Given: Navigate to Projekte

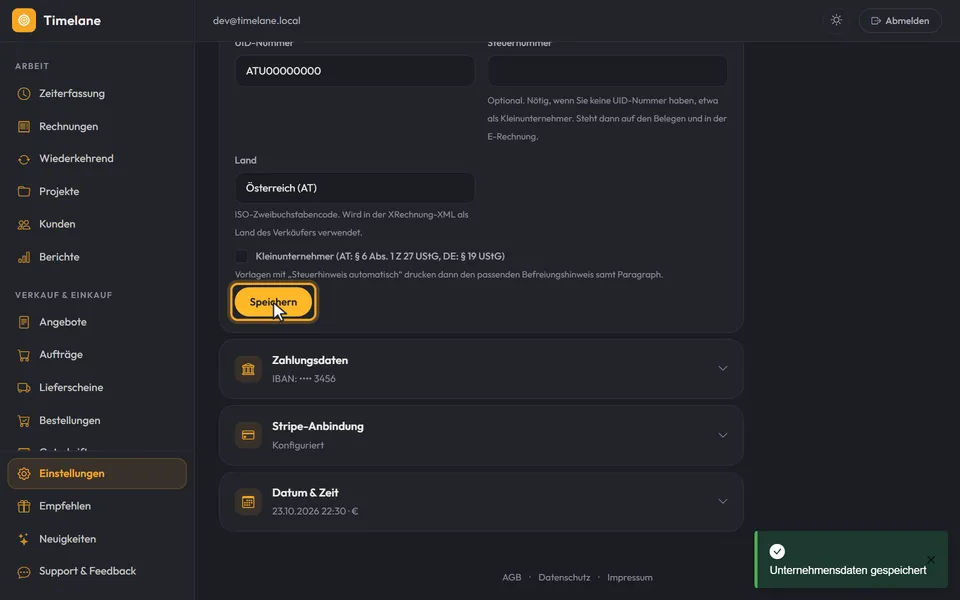Looking at the screenshot, I should point(97,192).
